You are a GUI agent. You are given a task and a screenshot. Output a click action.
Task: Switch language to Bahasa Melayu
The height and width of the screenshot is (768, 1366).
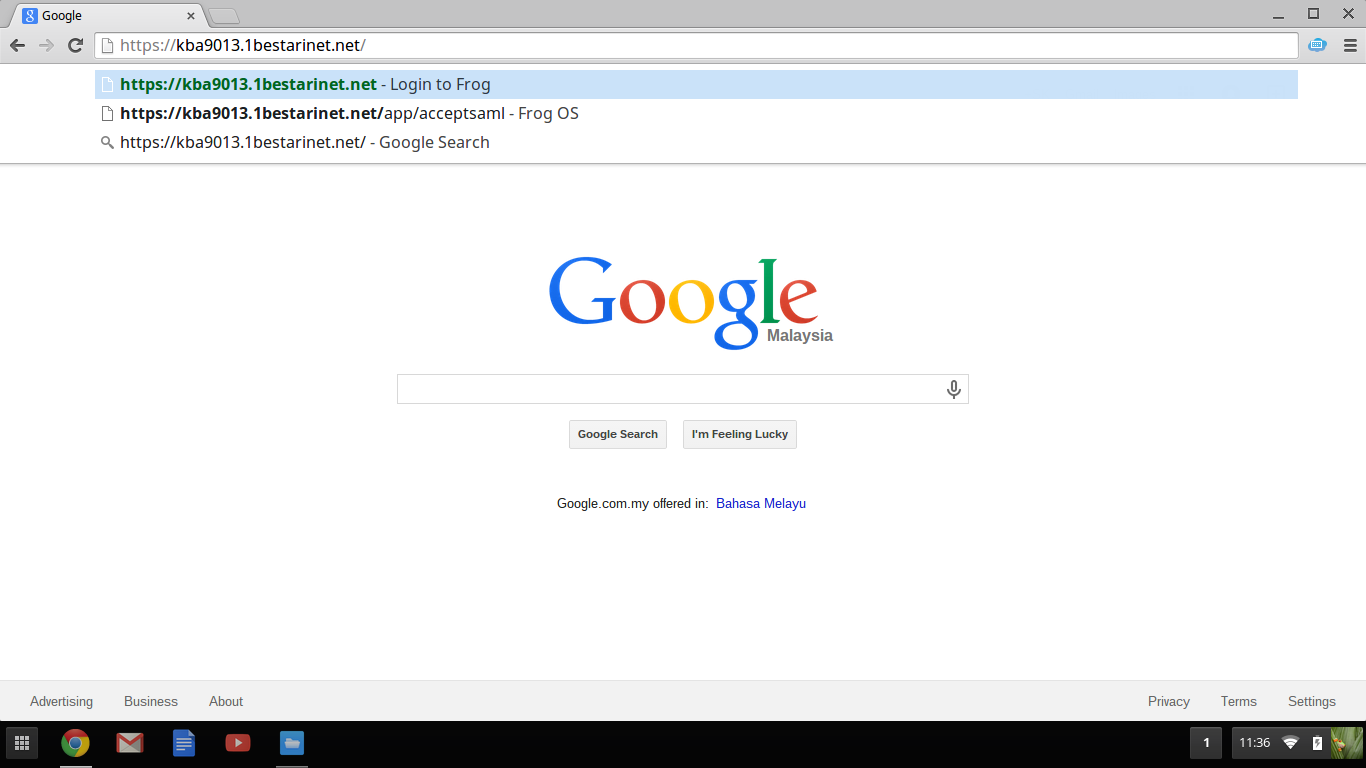pyautogui.click(x=761, y=503)
